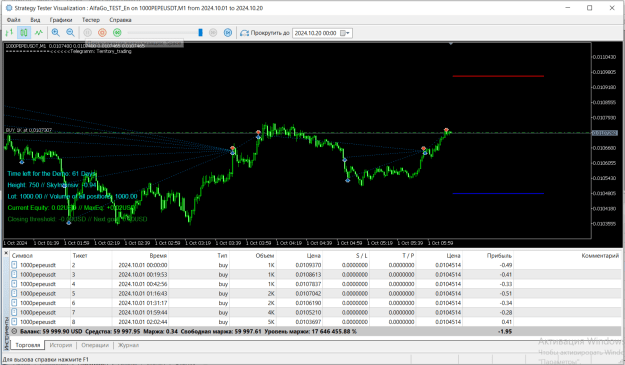Click the volume cell 5K in ticket 8 row

point(271,322)
